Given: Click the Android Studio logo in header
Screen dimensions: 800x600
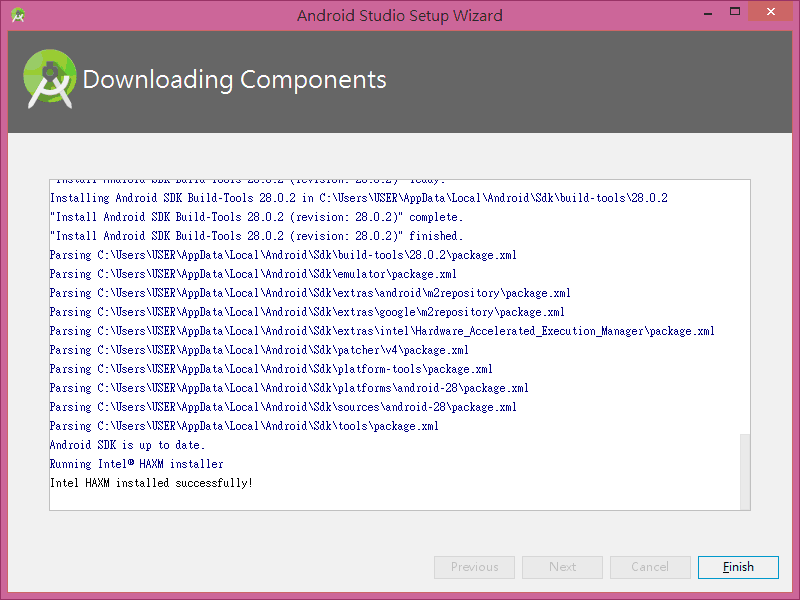Looking at the screenshot, I should click(x=49, y=79).
